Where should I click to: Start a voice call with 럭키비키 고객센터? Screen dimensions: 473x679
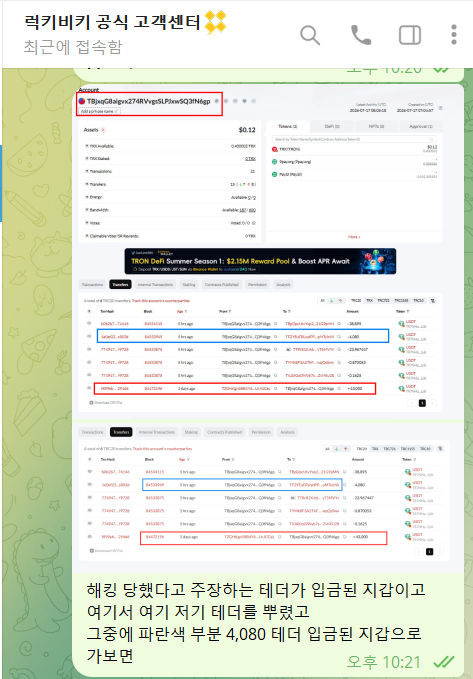tap(361, 35)
